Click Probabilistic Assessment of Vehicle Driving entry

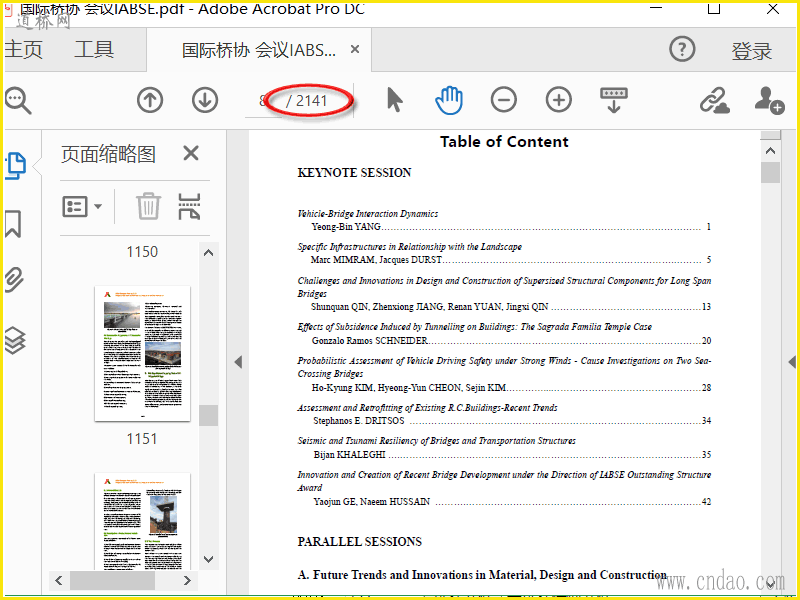[504, 367]
